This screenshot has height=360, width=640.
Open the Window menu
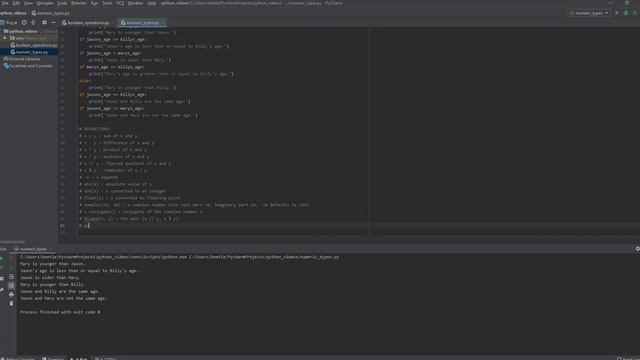[x=136, y=3]
